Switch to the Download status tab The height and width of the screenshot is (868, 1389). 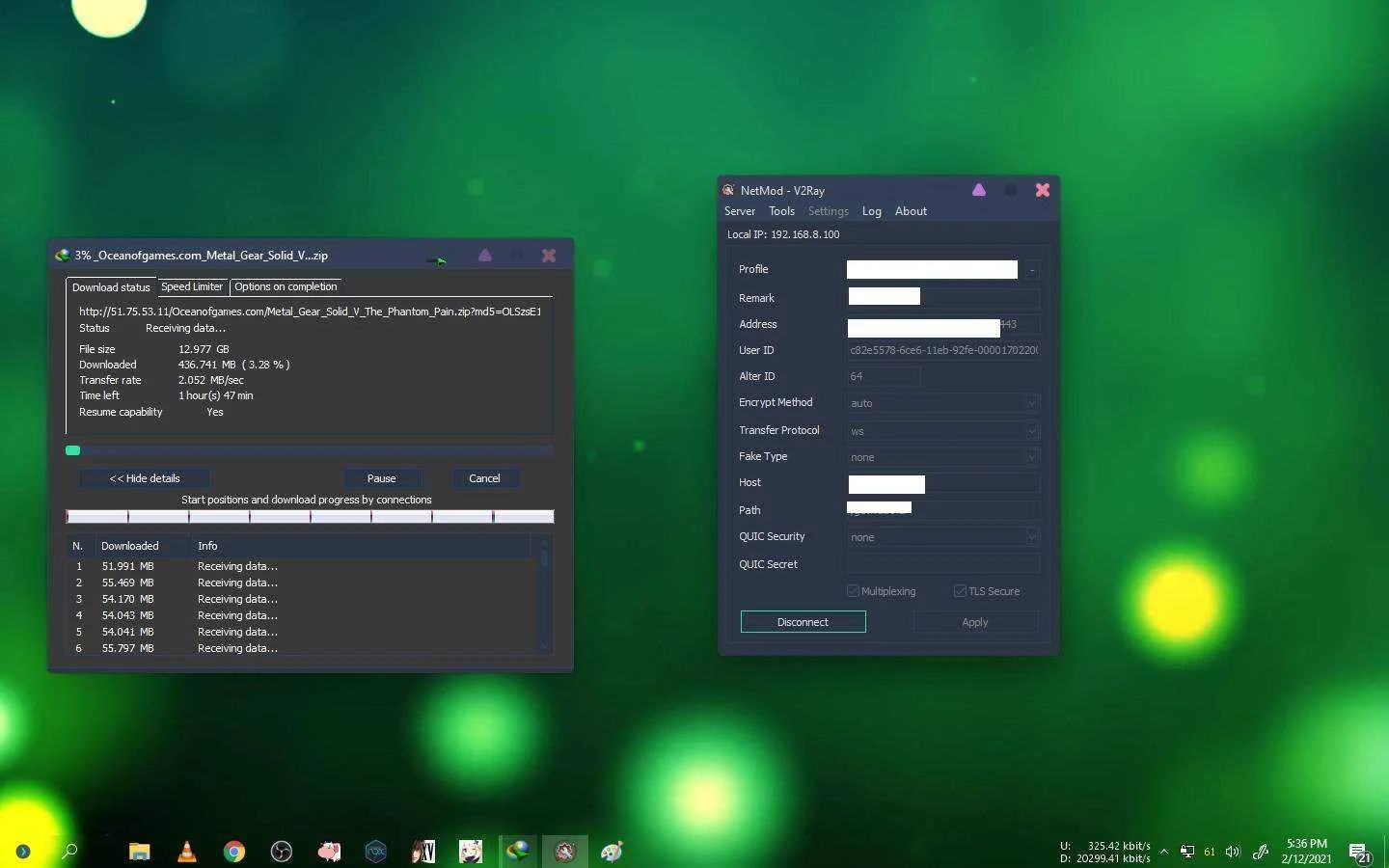click(111, 287)
